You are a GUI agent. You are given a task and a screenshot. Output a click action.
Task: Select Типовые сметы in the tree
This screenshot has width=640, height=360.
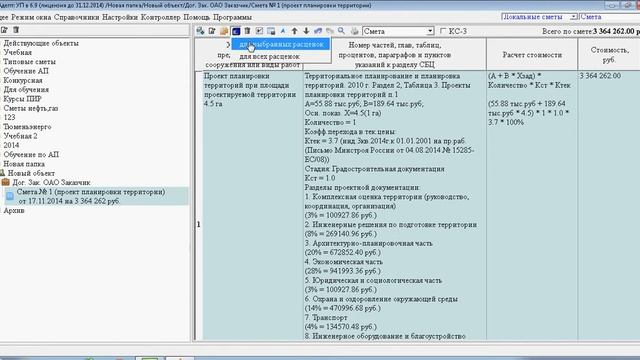[29, 62]
